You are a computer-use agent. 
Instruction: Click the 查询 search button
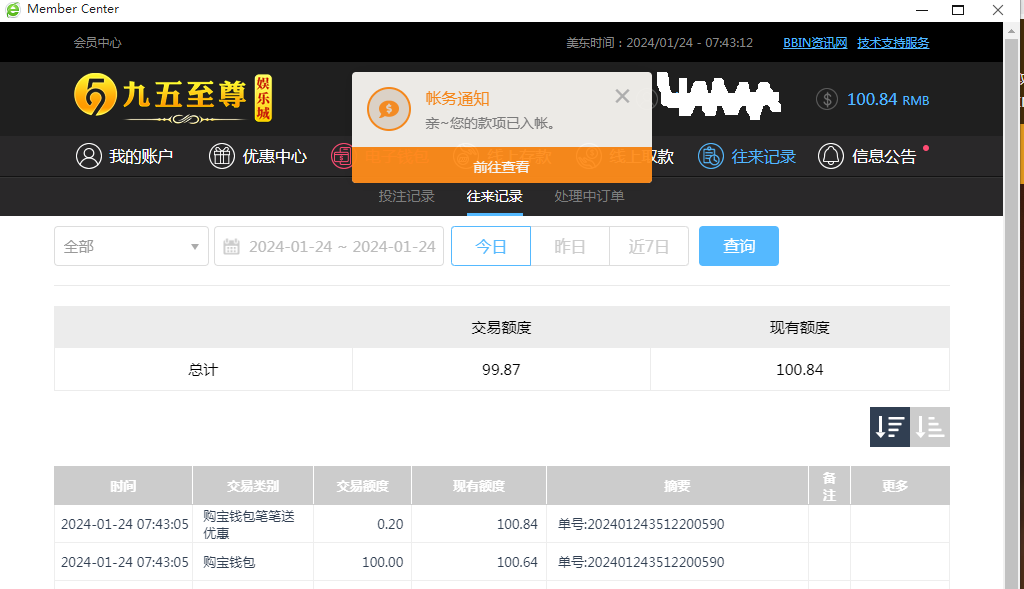(738, 246)
